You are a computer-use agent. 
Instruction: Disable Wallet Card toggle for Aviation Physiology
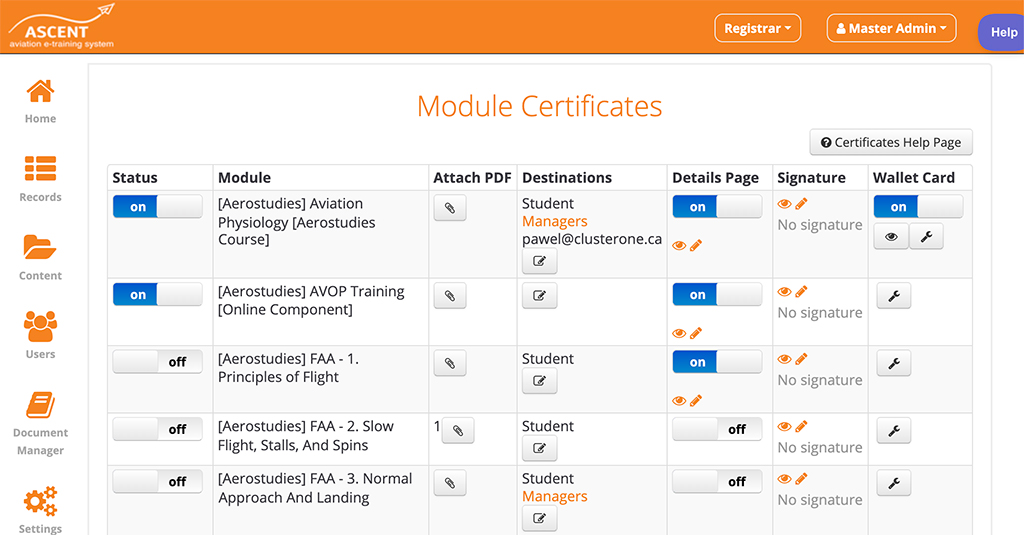918,206
